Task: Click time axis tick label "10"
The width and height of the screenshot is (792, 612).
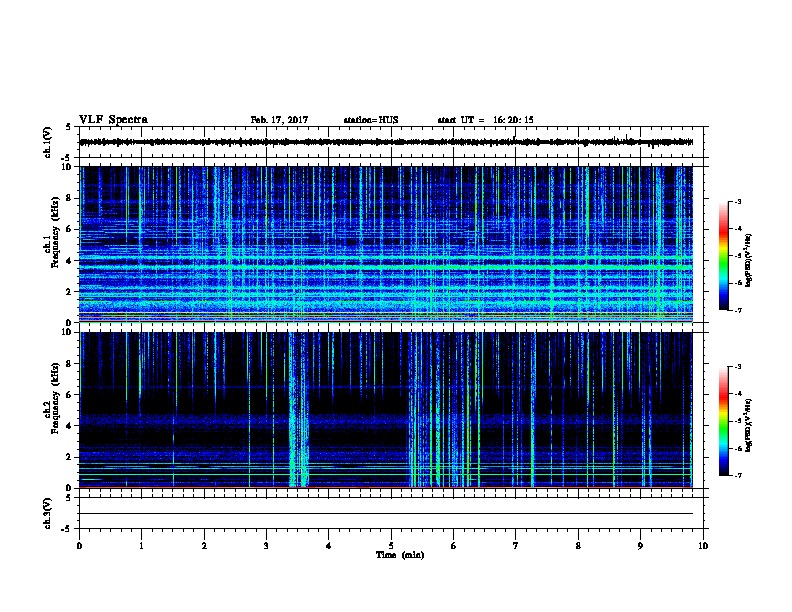Action: (703, 546)
